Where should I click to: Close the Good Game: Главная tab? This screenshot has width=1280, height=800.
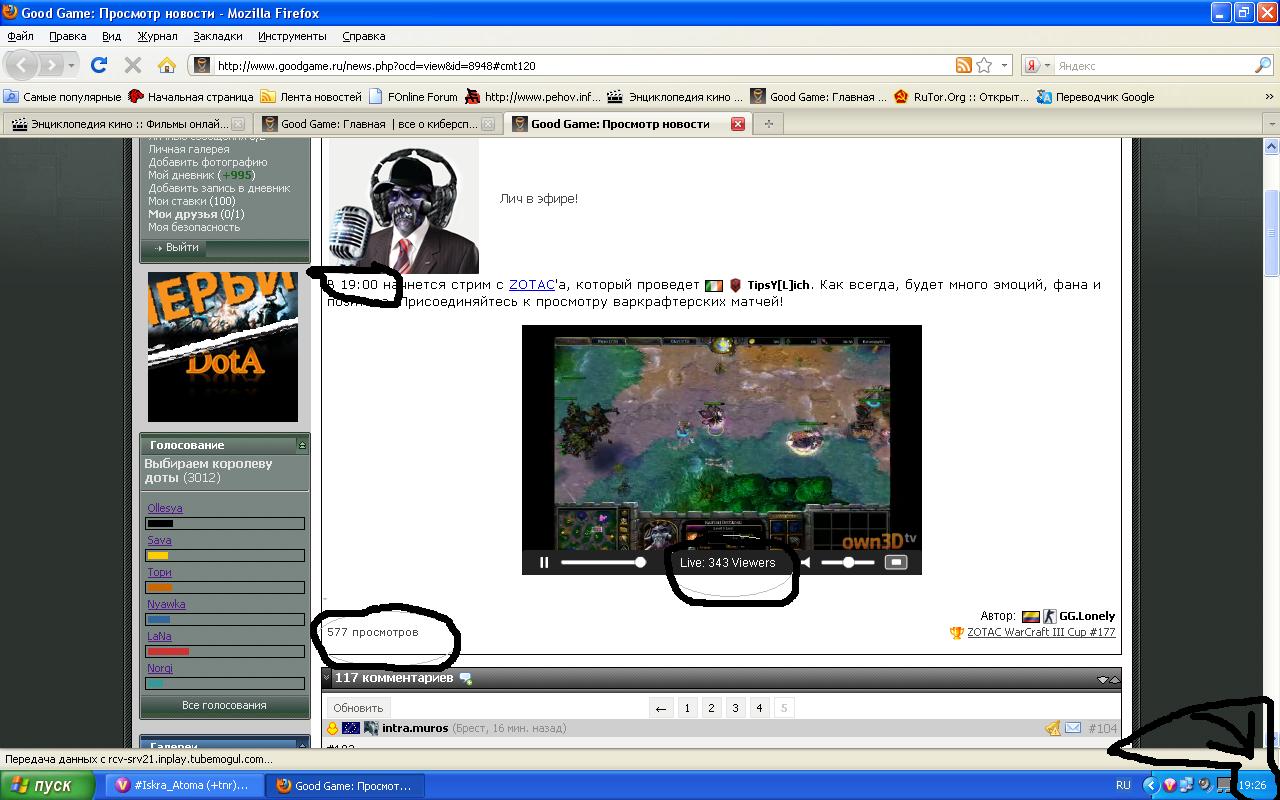tap(488, 124)
